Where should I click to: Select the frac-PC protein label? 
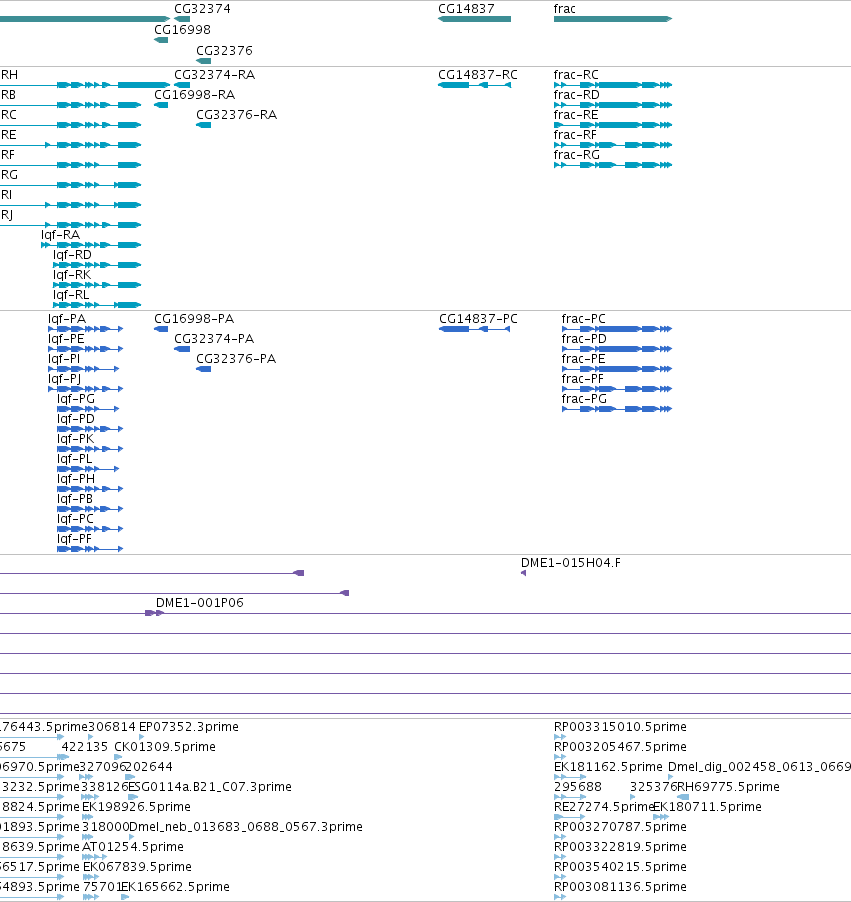tap(583, 319)
